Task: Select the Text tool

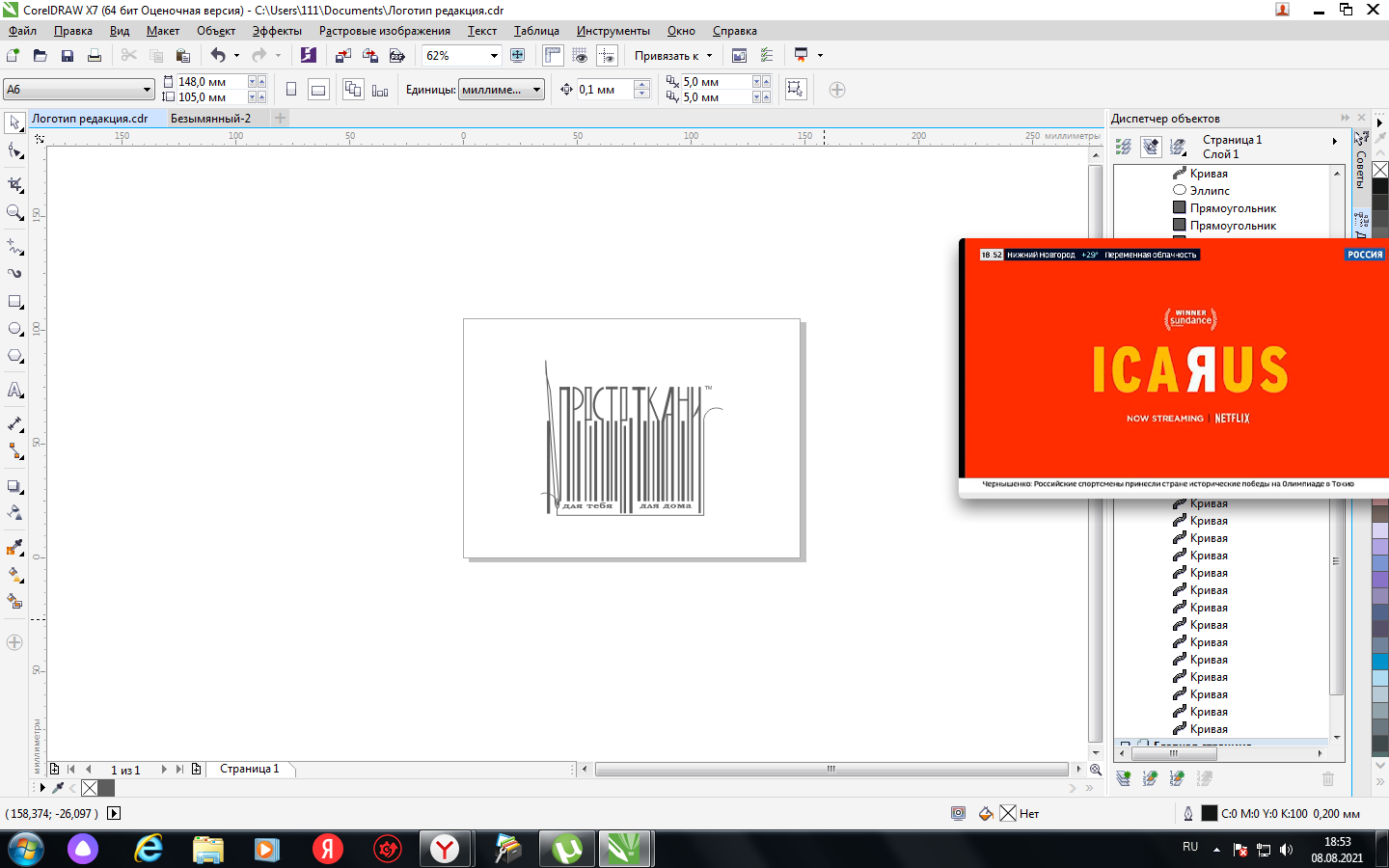Action: click(14, 390)
